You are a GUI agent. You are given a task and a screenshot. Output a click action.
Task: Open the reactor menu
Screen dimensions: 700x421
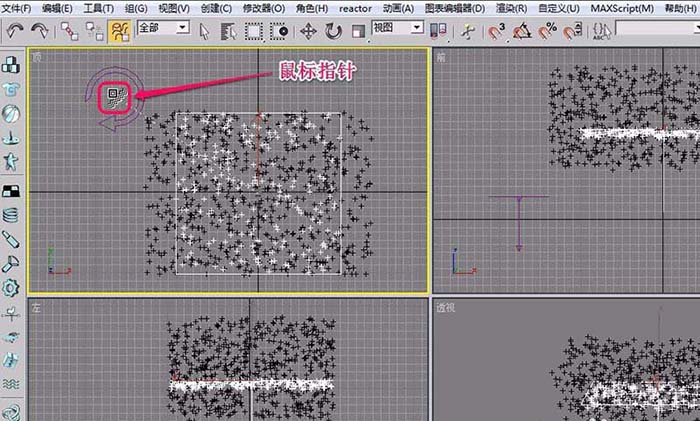355,8
